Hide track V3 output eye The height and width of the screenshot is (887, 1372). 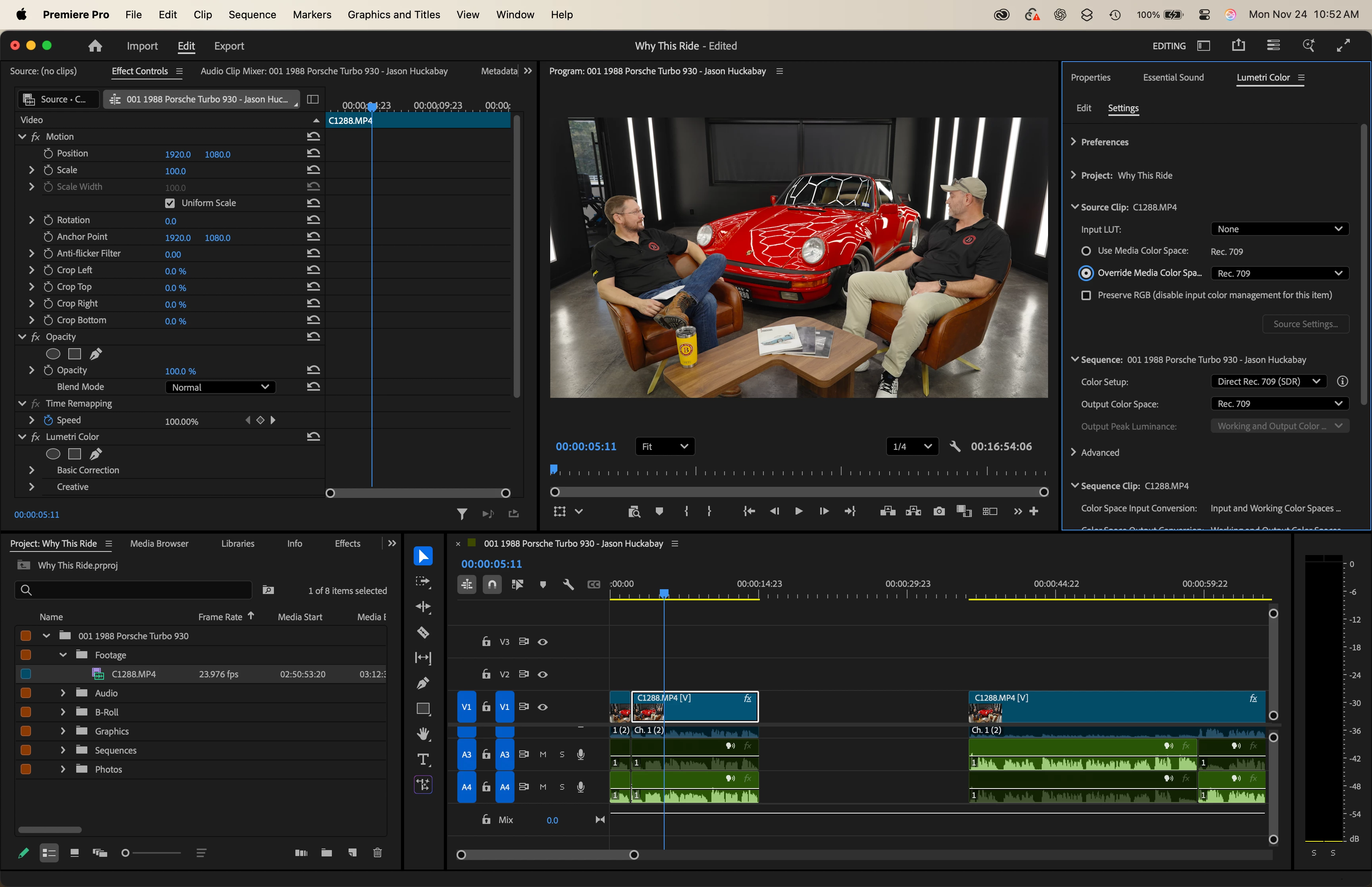click(x=542, y=642)
